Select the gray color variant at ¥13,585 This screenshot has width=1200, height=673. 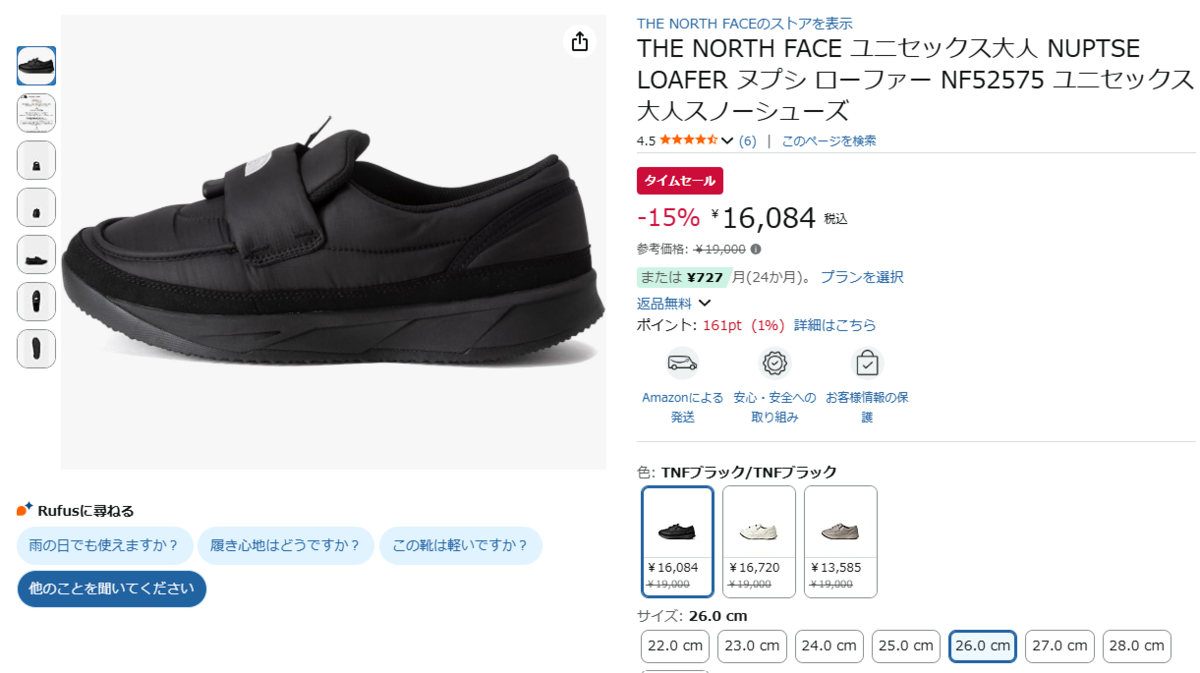coord(840,541)
